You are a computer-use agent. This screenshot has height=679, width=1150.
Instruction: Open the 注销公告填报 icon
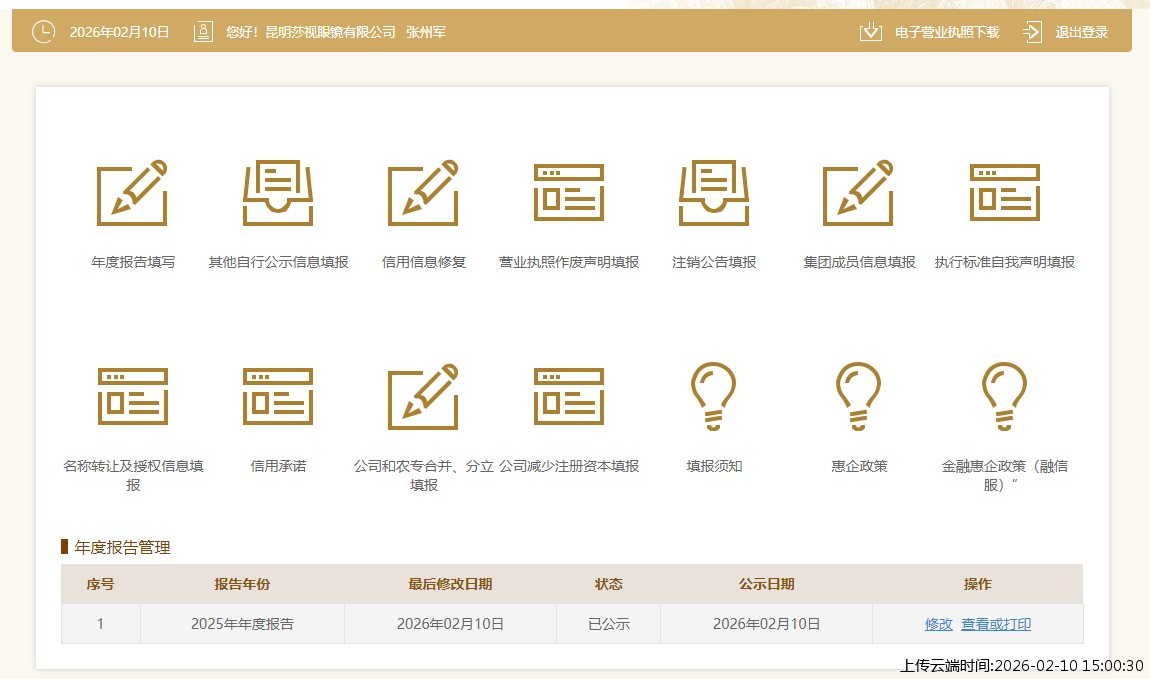[x=714, y=193]
